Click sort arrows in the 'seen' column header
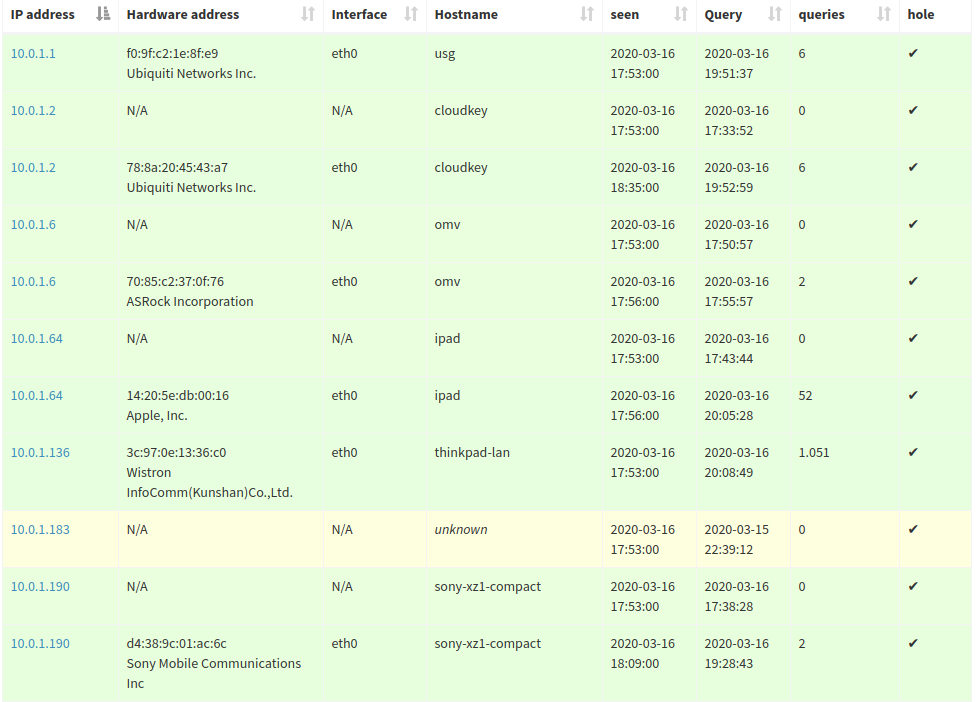976x702 pixels. pos(681,14)
